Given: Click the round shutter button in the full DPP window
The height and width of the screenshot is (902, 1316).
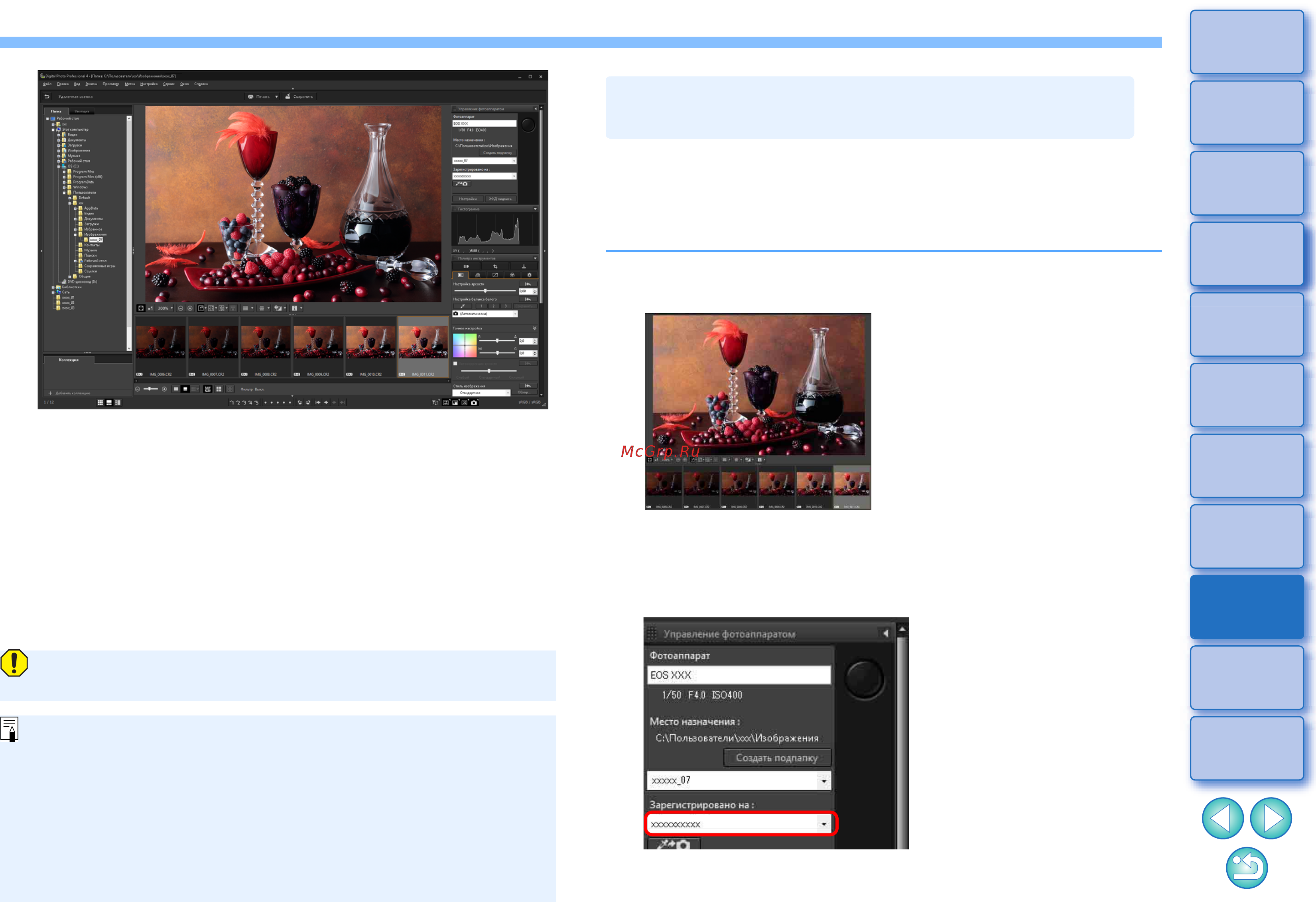Looking at the screenshot, I should point(529,125).
